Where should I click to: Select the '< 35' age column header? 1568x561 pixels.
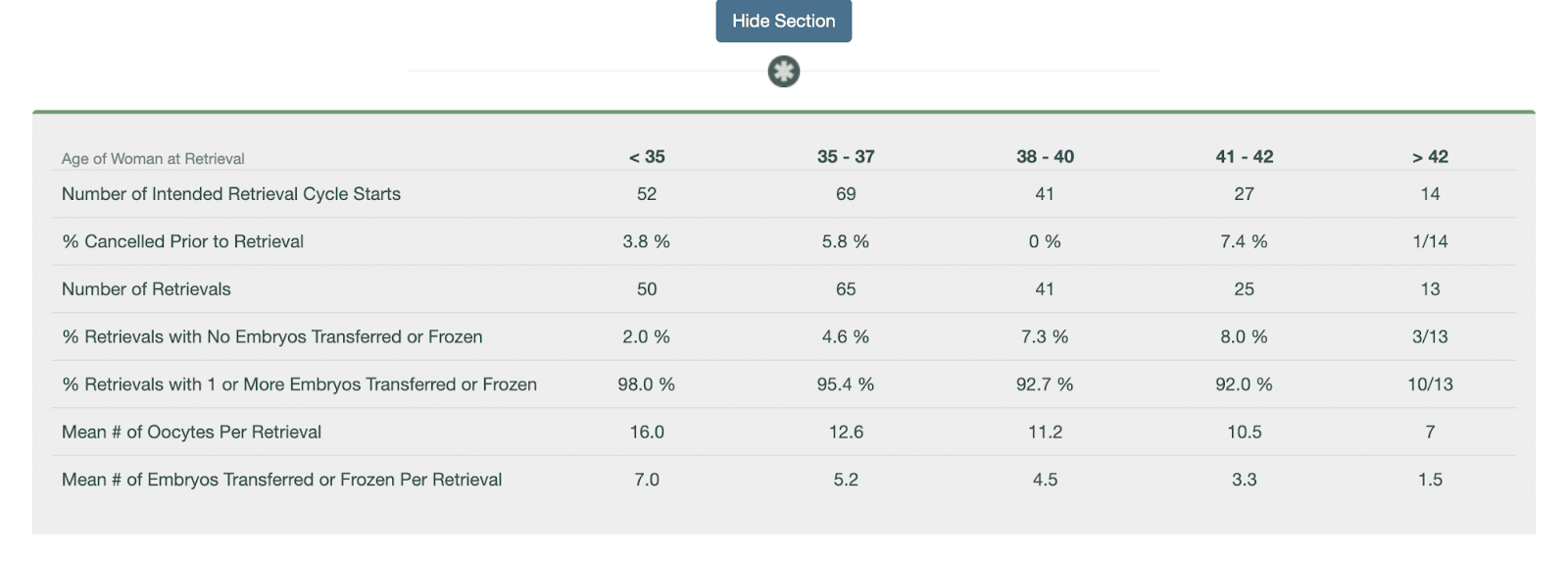(647, 157)
